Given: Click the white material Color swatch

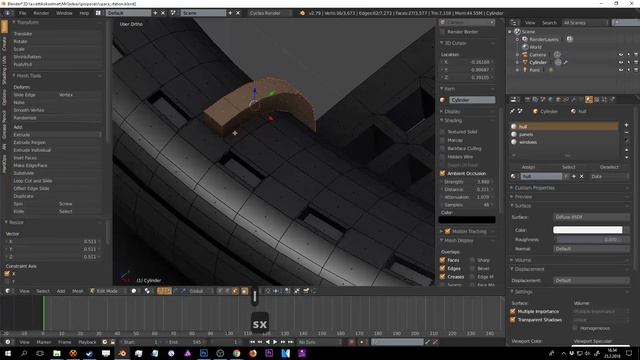Looking at the screenshot, I should 587,230.
